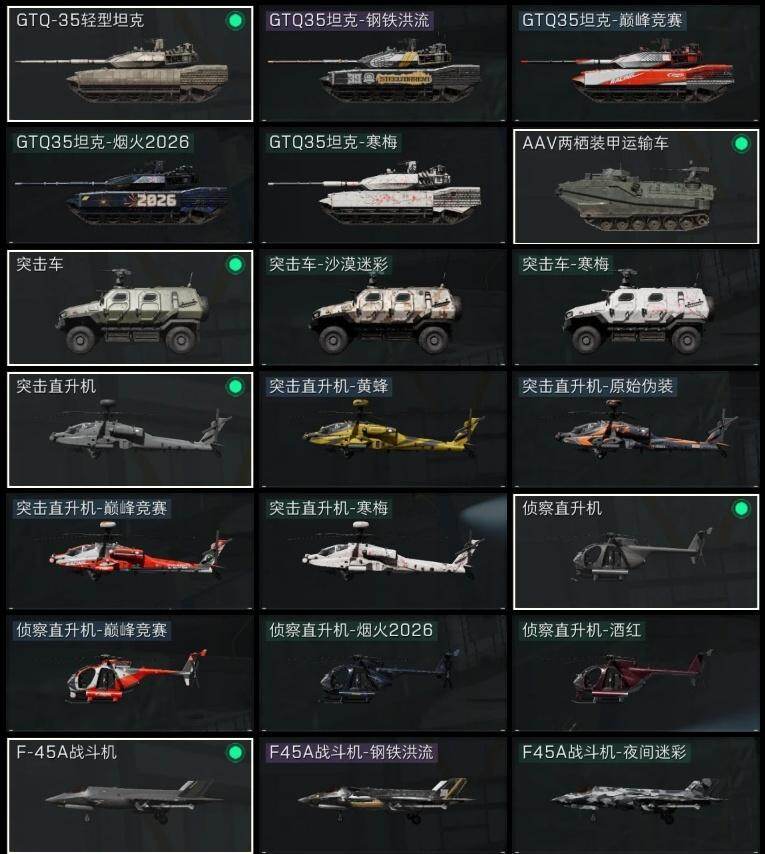The height and width of the screenshot is (854, 765).
Task: Select the F45A战斗机-钢铁洪流 jet skin
Action: pos(383,795)
